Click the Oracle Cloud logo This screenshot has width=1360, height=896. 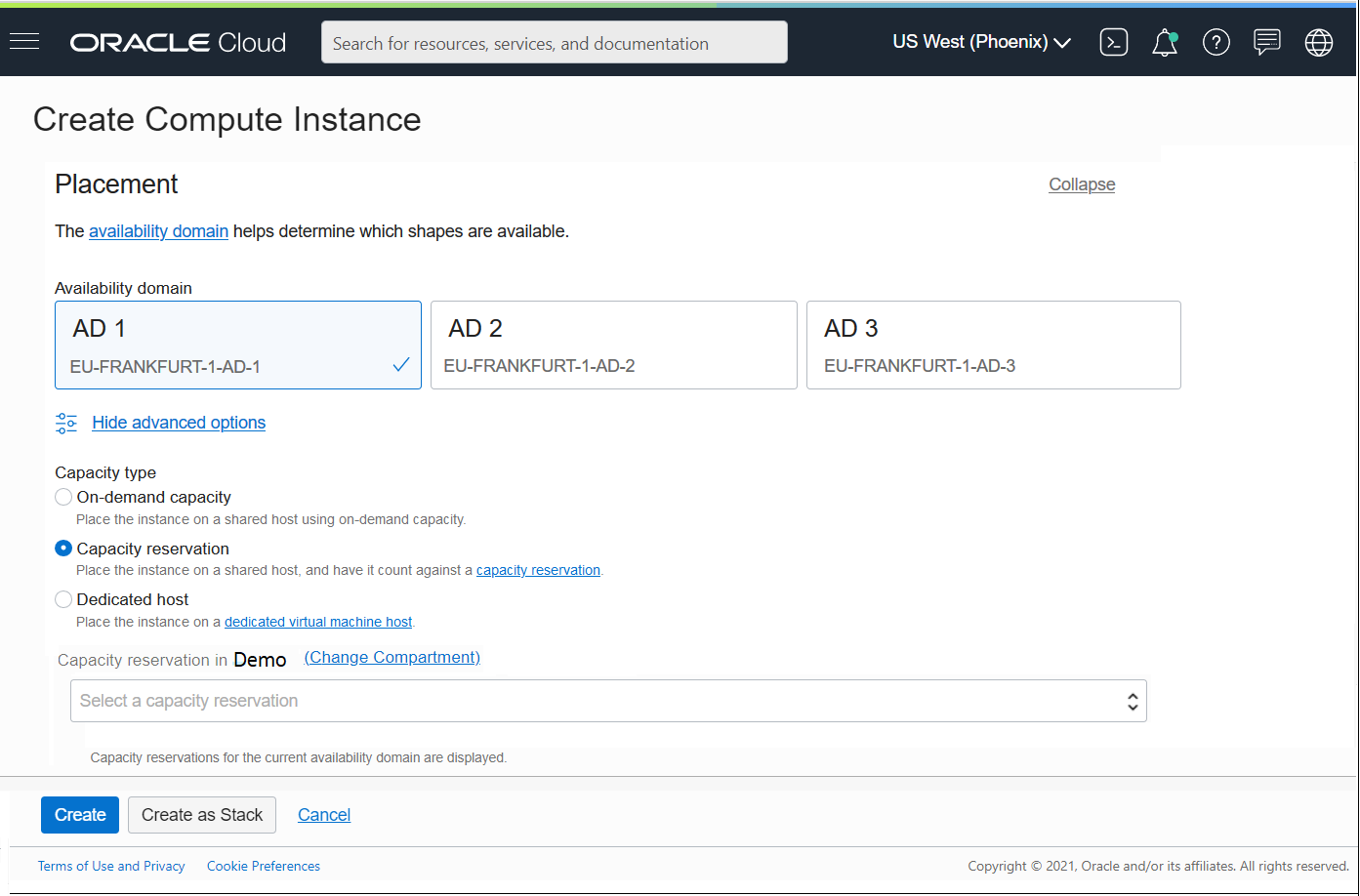pyautogui.click(x=177, y=42)
